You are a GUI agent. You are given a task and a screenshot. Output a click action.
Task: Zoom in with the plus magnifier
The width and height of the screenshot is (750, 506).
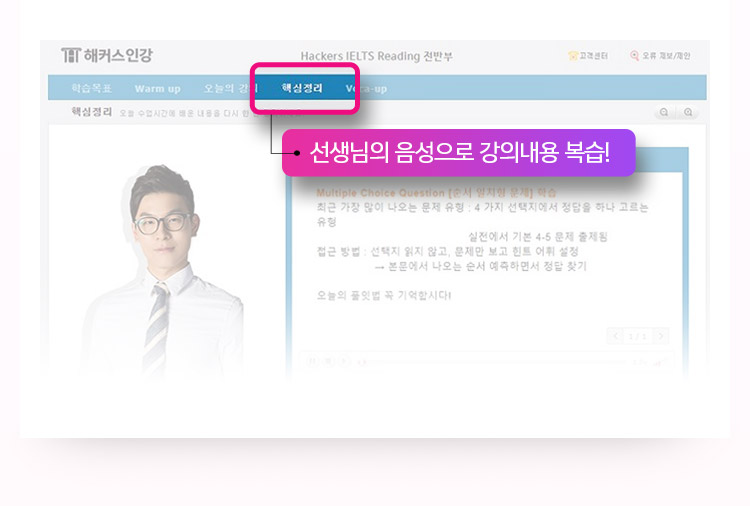click(x=688, y=112)
